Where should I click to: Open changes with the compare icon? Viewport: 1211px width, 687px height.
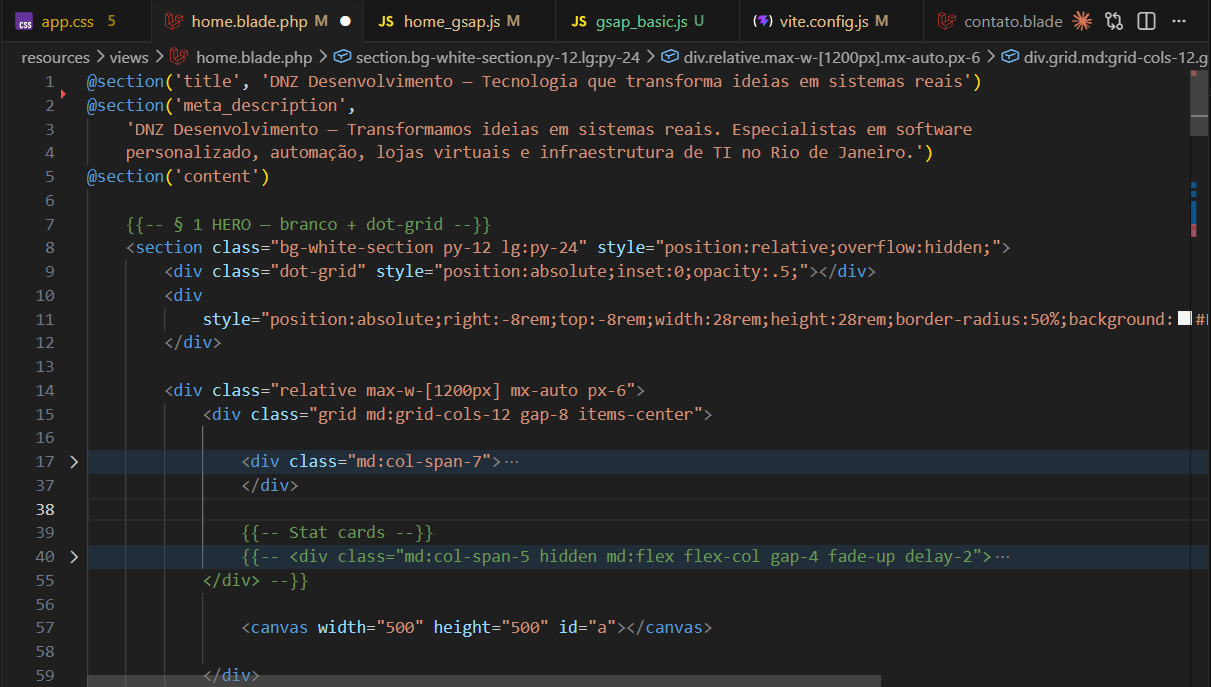pyautogui.click(x=1114, y=21)
